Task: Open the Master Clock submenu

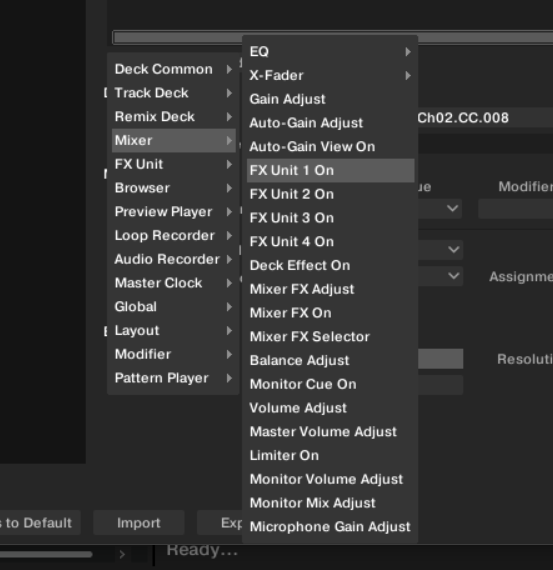Action: [173, 283]
